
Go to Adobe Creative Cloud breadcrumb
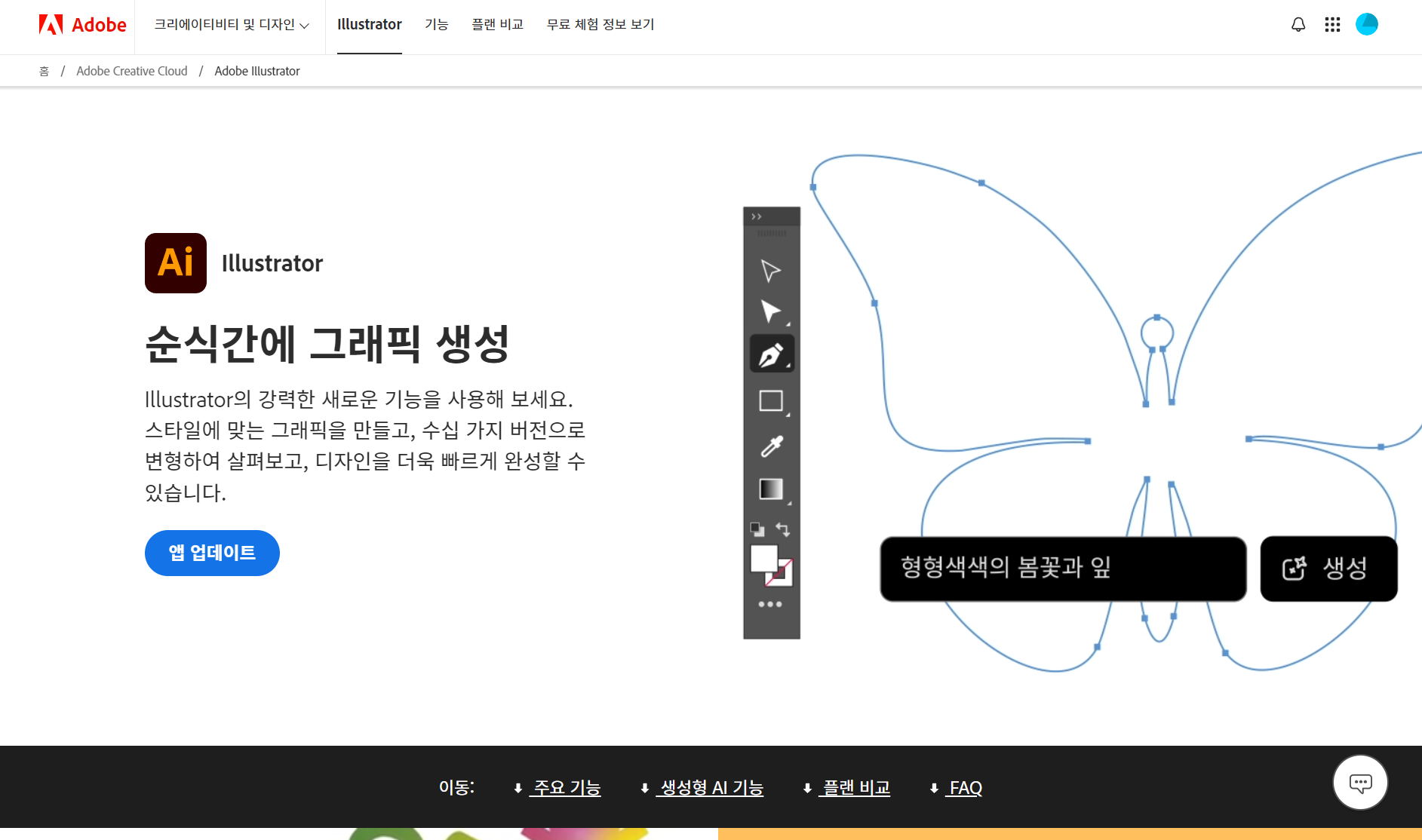tap(132, 71)
